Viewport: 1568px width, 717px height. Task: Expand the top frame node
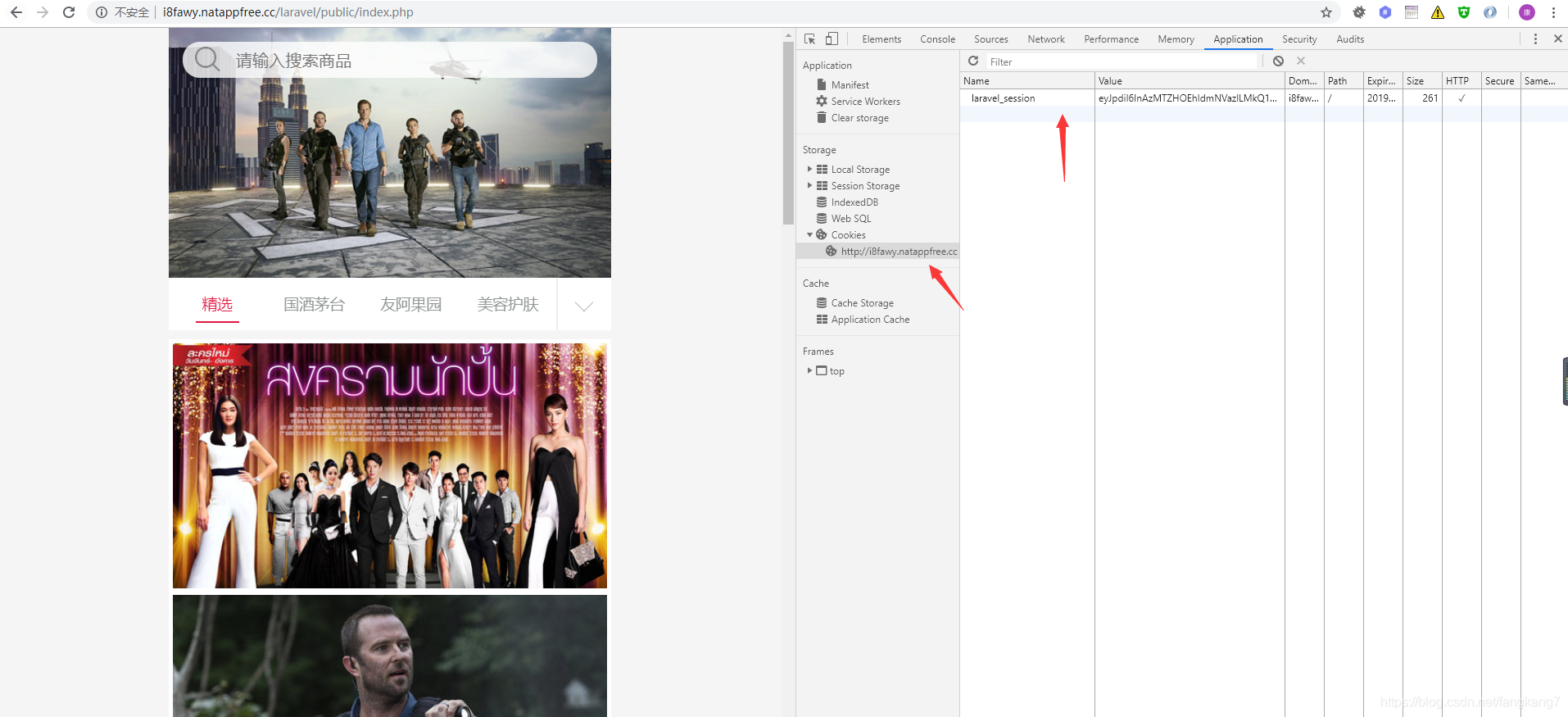(x=809, y=370)
